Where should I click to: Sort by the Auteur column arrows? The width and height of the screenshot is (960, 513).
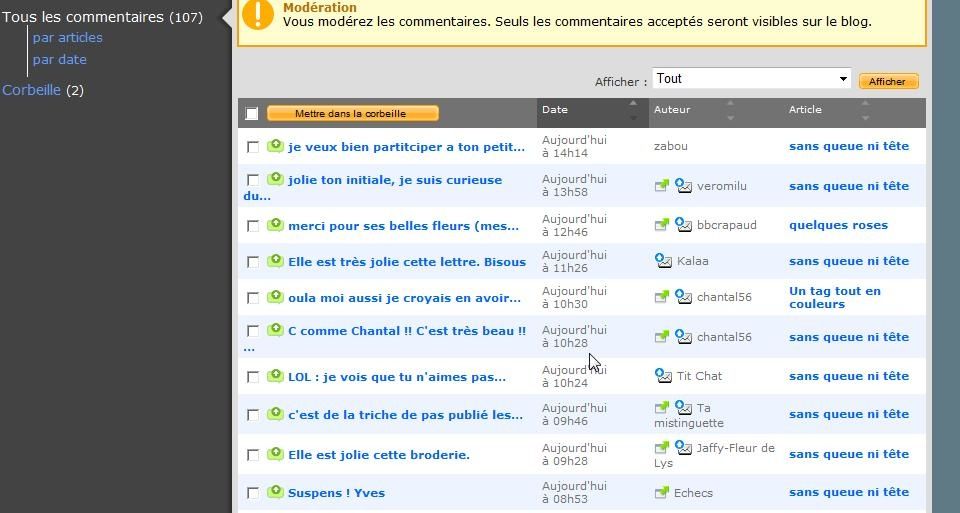(x=730, y=110)
